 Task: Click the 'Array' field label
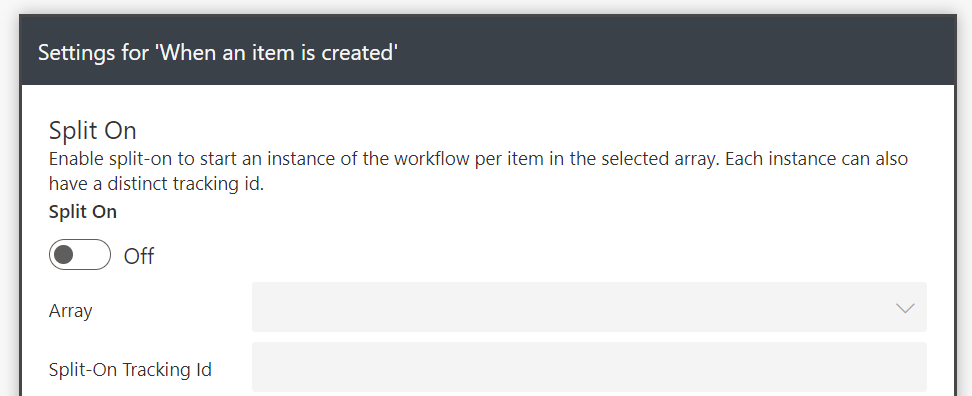click(x=71, y=310)
